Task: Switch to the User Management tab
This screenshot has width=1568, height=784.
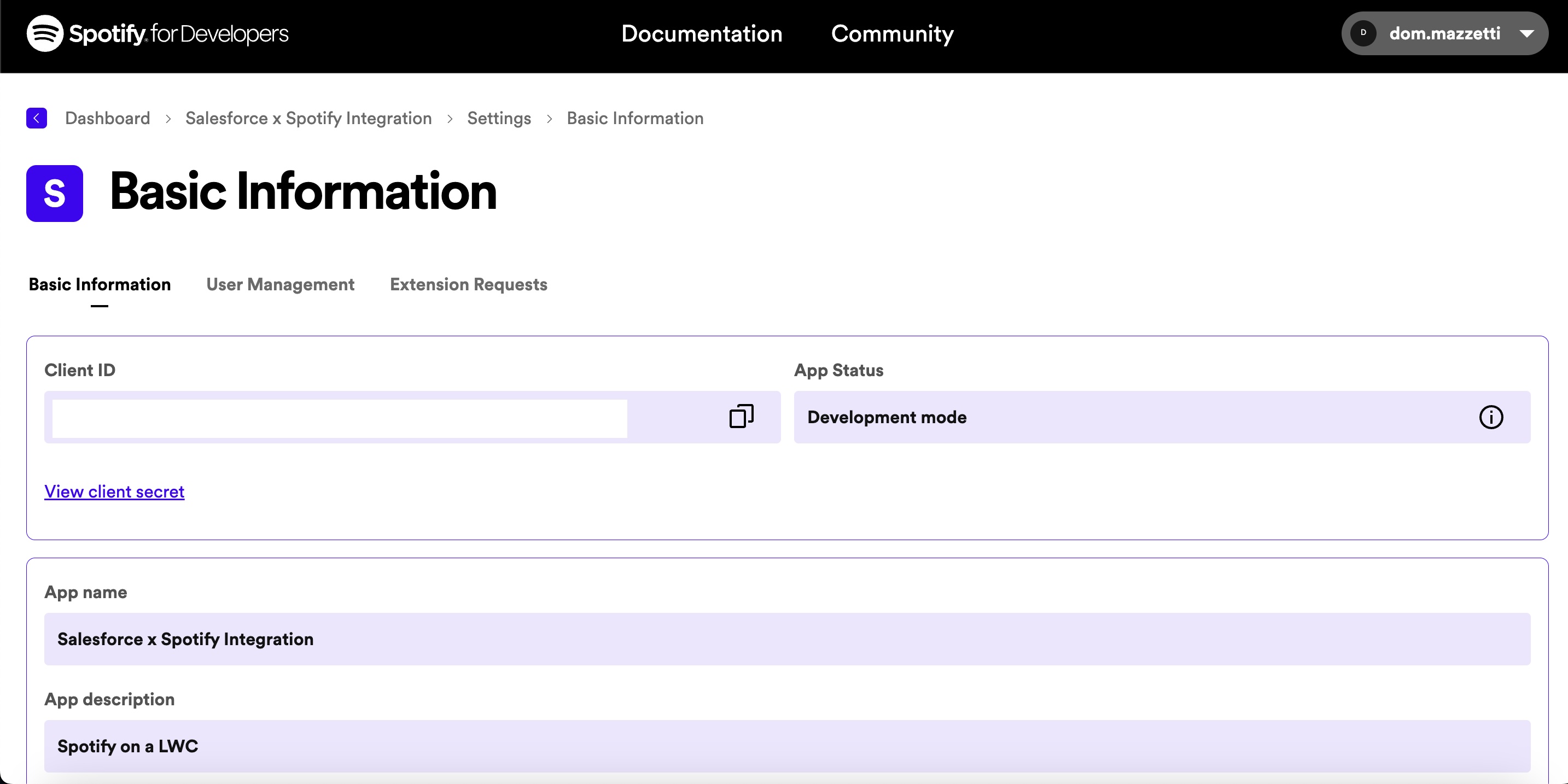Action: (x=280, y=284)
